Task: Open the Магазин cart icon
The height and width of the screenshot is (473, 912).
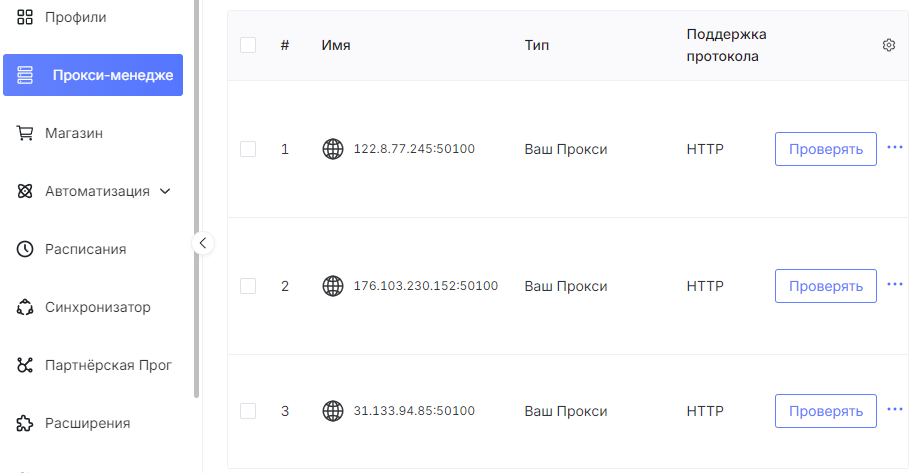Action: (24, 133)
